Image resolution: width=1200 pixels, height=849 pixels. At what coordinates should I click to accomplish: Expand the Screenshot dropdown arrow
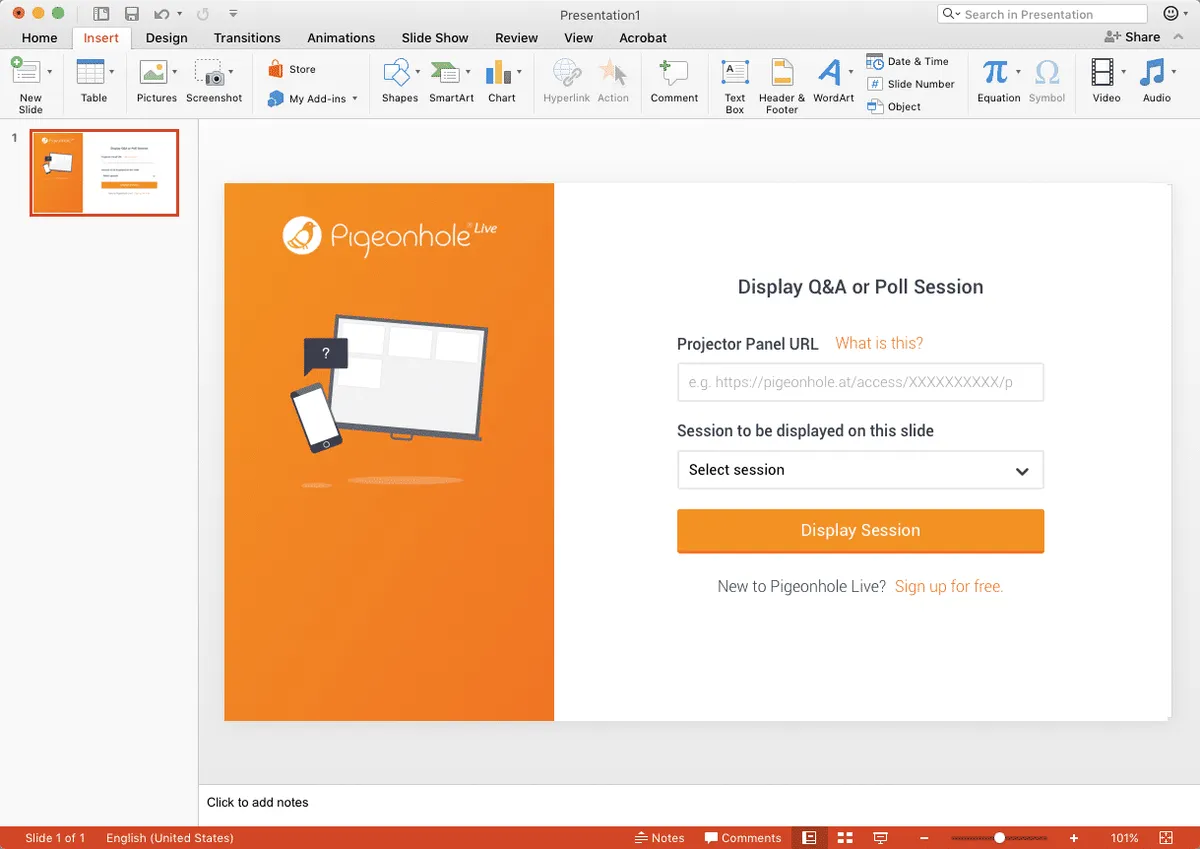[231, 72]
